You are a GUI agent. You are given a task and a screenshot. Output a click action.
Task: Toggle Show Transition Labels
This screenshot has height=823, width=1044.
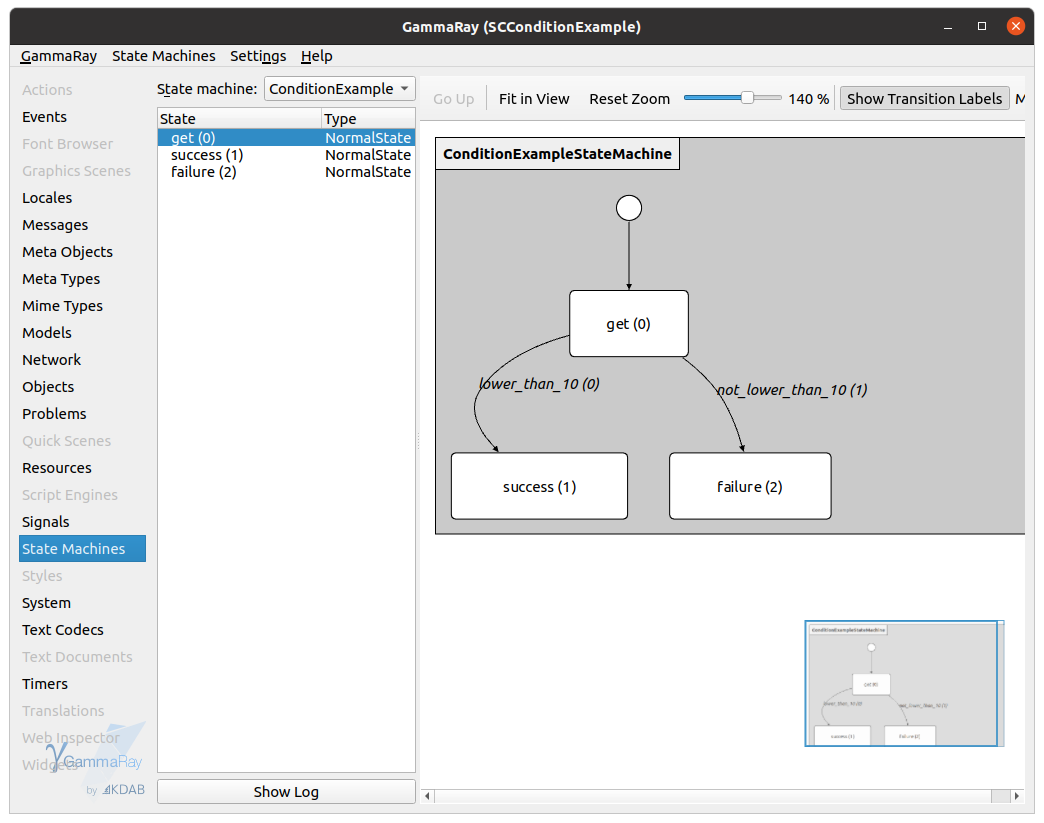924,99
